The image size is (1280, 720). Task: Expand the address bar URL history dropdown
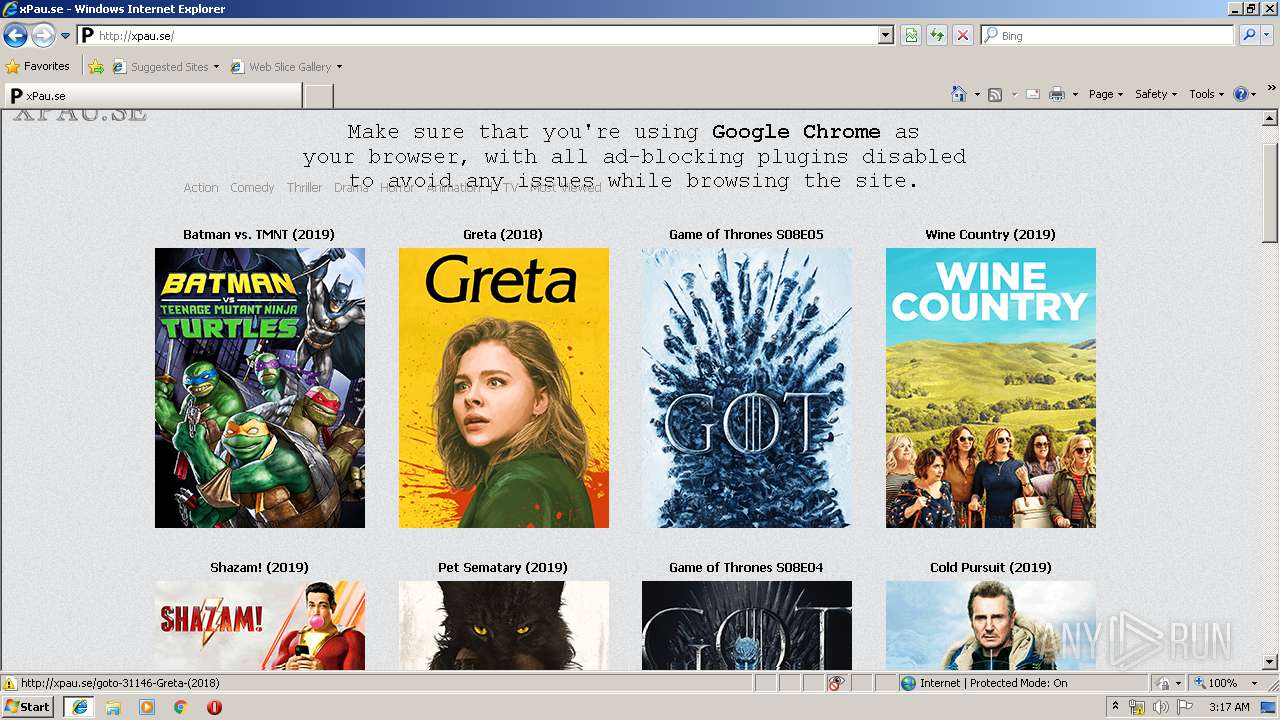(886, 35)
